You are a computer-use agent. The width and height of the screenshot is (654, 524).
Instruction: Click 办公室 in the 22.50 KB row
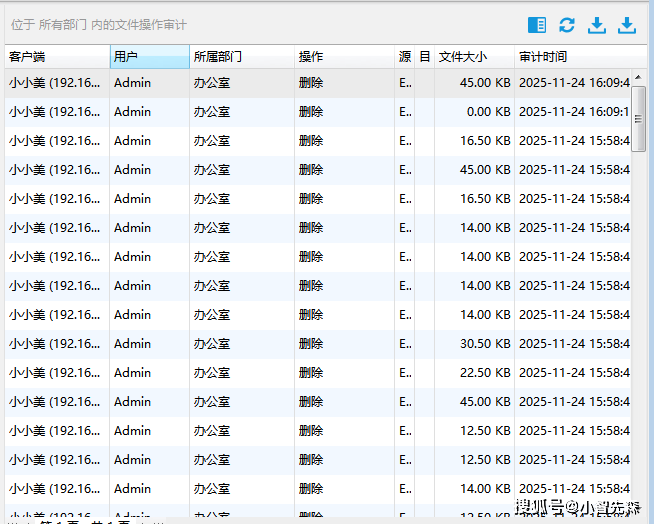pyautogui.click(x=211, y=373)
